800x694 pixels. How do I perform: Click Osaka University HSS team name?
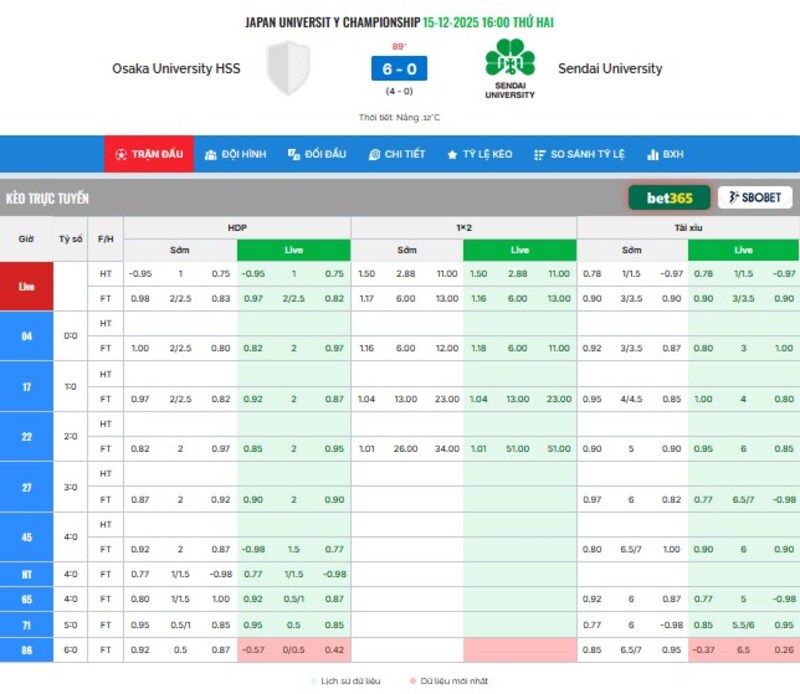pyautogui.click(x=176, y=69)
